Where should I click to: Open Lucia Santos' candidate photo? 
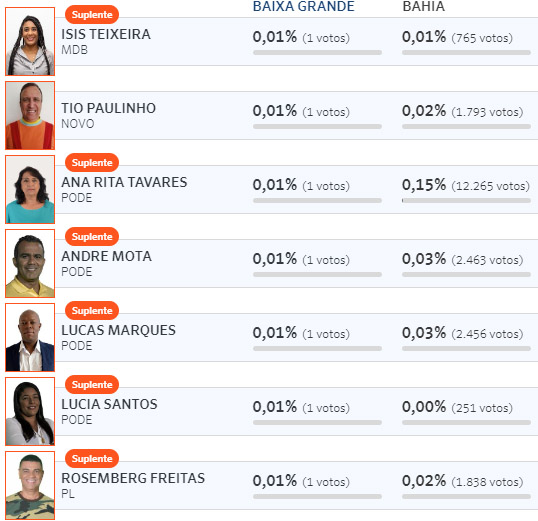coord(30,411)
